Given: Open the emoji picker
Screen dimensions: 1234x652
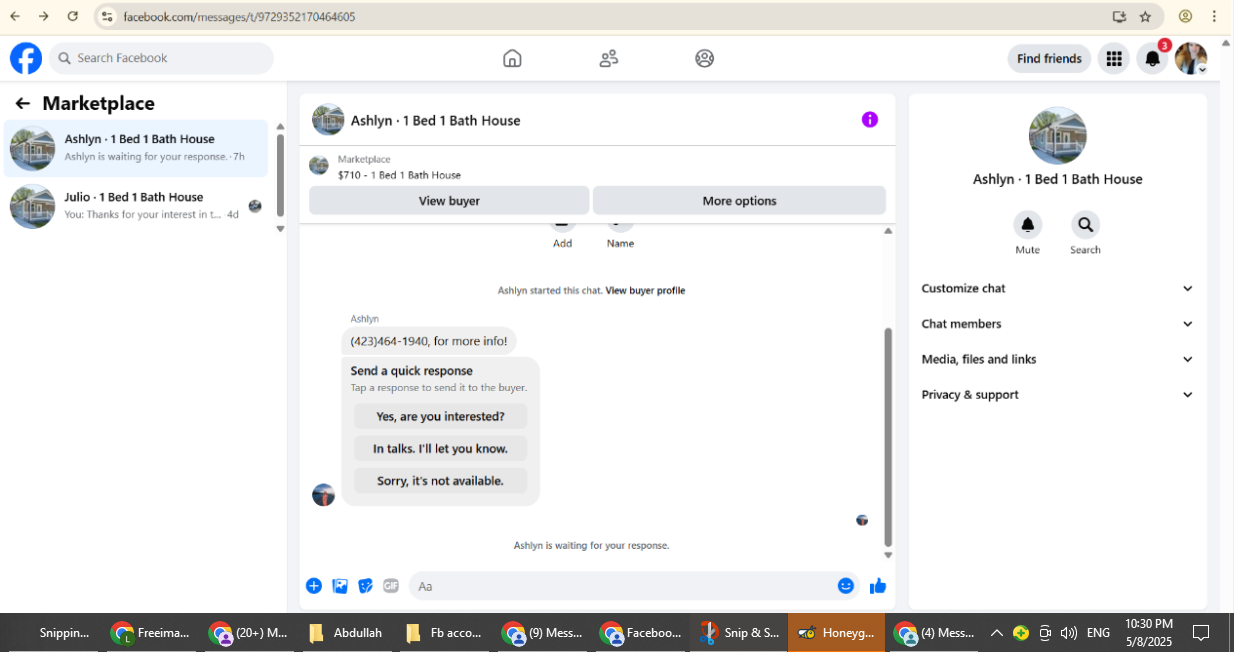Looking at the screenshot, I should tap(846, 586).
